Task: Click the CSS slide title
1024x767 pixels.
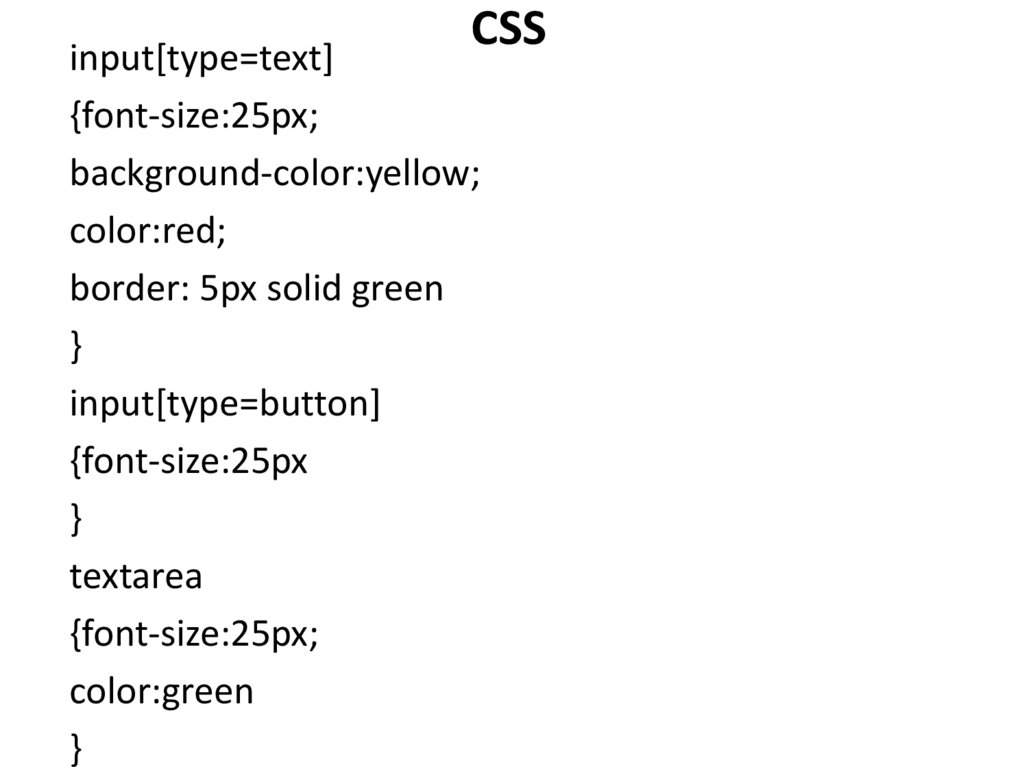Action: point(509,30)
